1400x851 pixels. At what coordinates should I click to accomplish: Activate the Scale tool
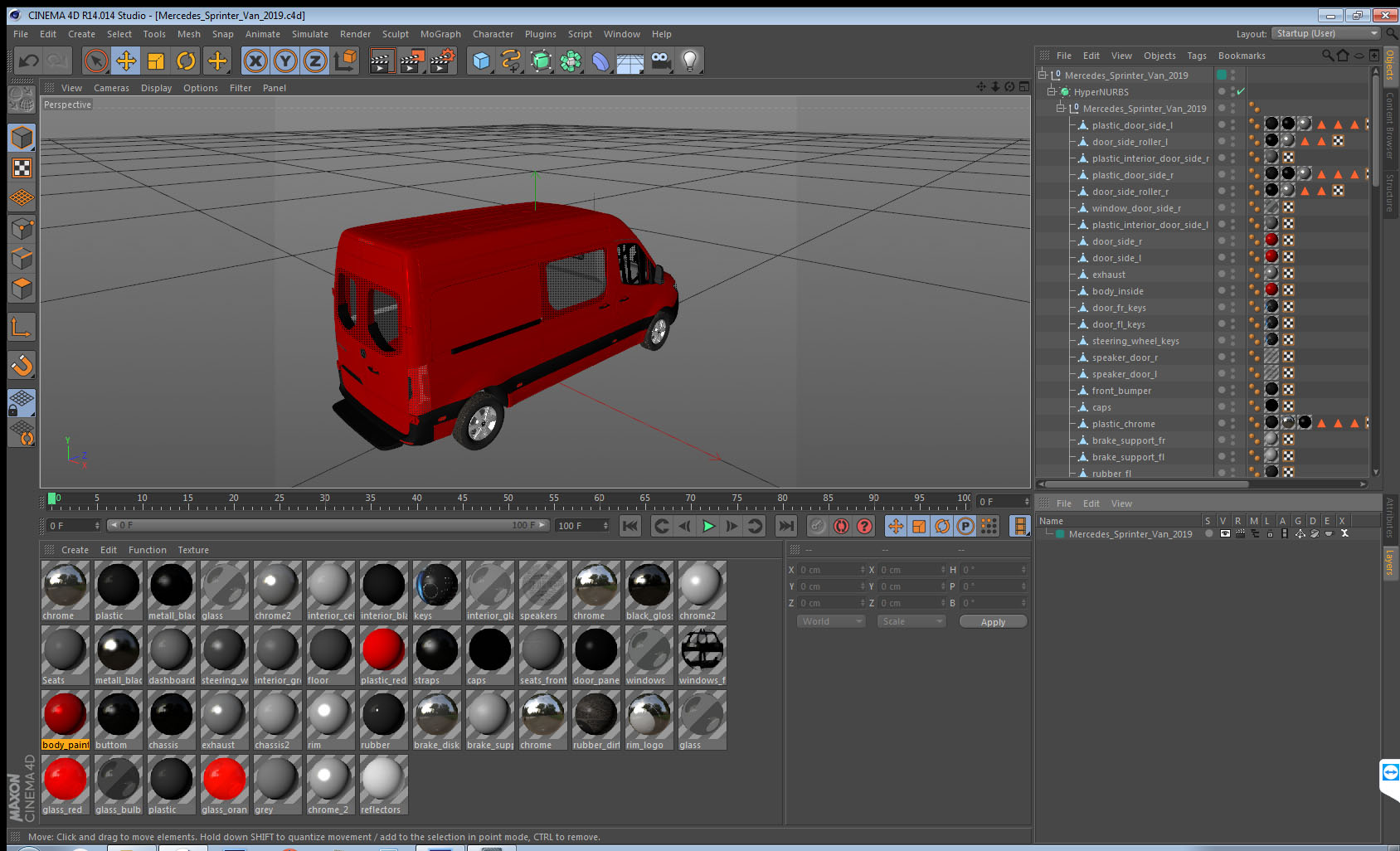tap(156, 61)
